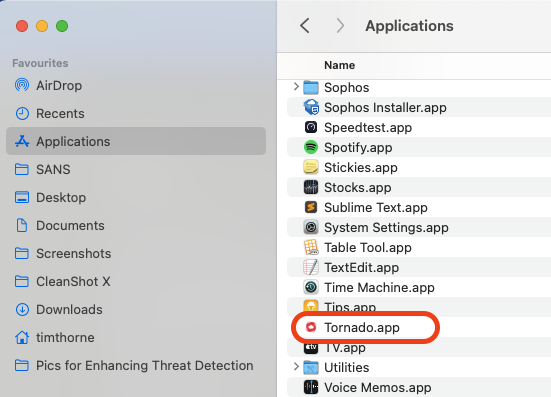This screenshot has width=551, height=397.
Task: Select the Stickies.app file name
Action: (361, 168)
